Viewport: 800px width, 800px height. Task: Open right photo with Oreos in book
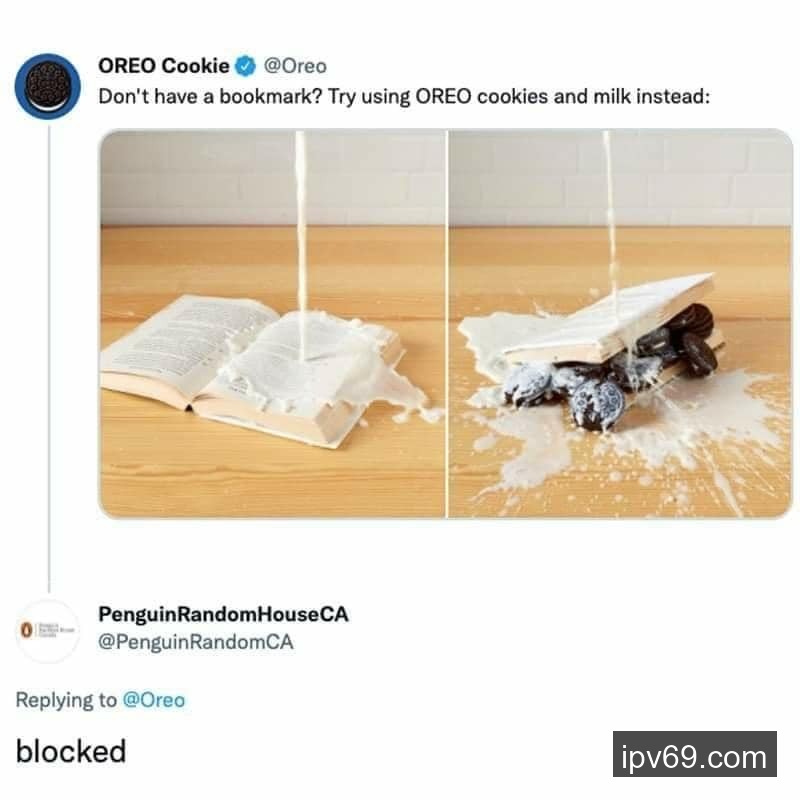(x=620, y=324)
